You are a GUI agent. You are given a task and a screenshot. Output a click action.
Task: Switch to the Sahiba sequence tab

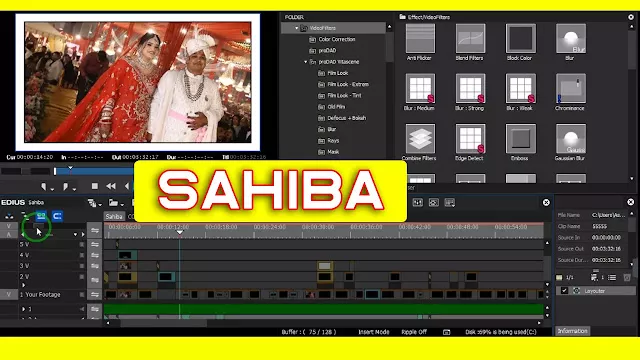pyautogui.click(x=114, y=216)
